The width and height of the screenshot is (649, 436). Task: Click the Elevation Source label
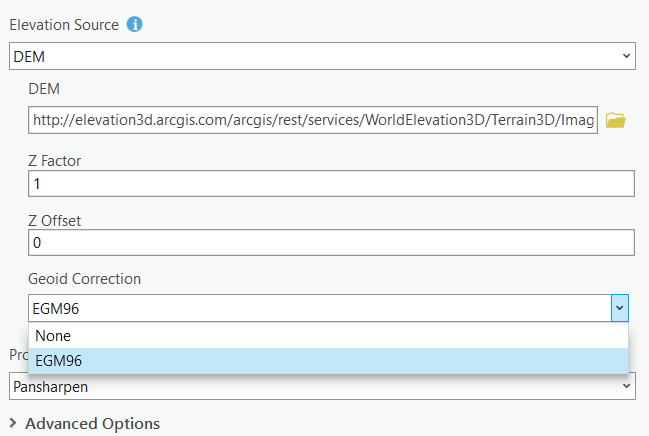[63, 24]
